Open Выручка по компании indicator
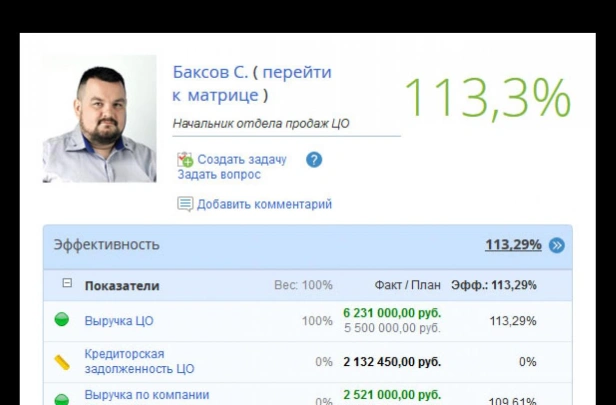This screenshot has width=616, height=405. click(x=147, y=395)
